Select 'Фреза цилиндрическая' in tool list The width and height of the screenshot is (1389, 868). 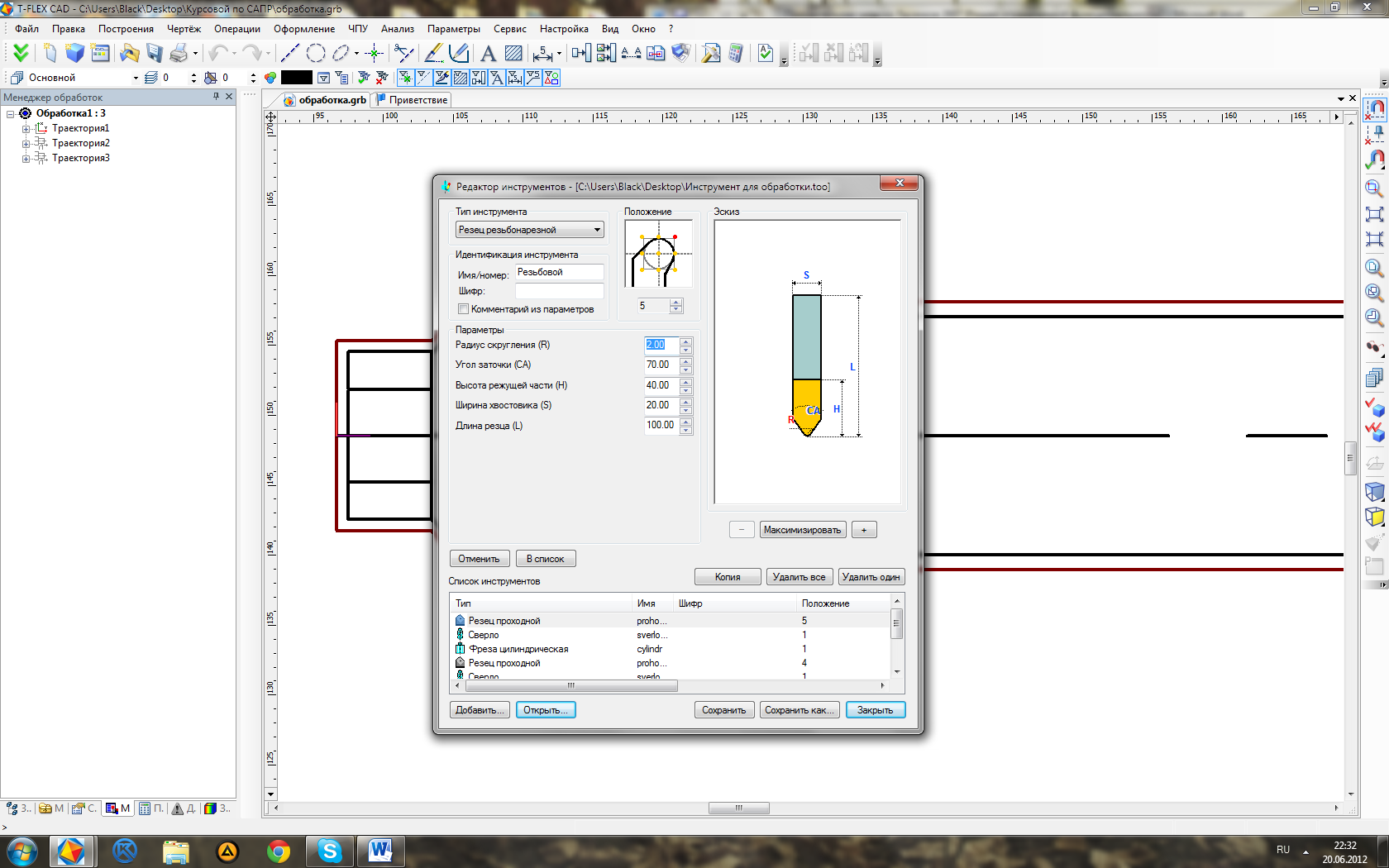[518, 649]
